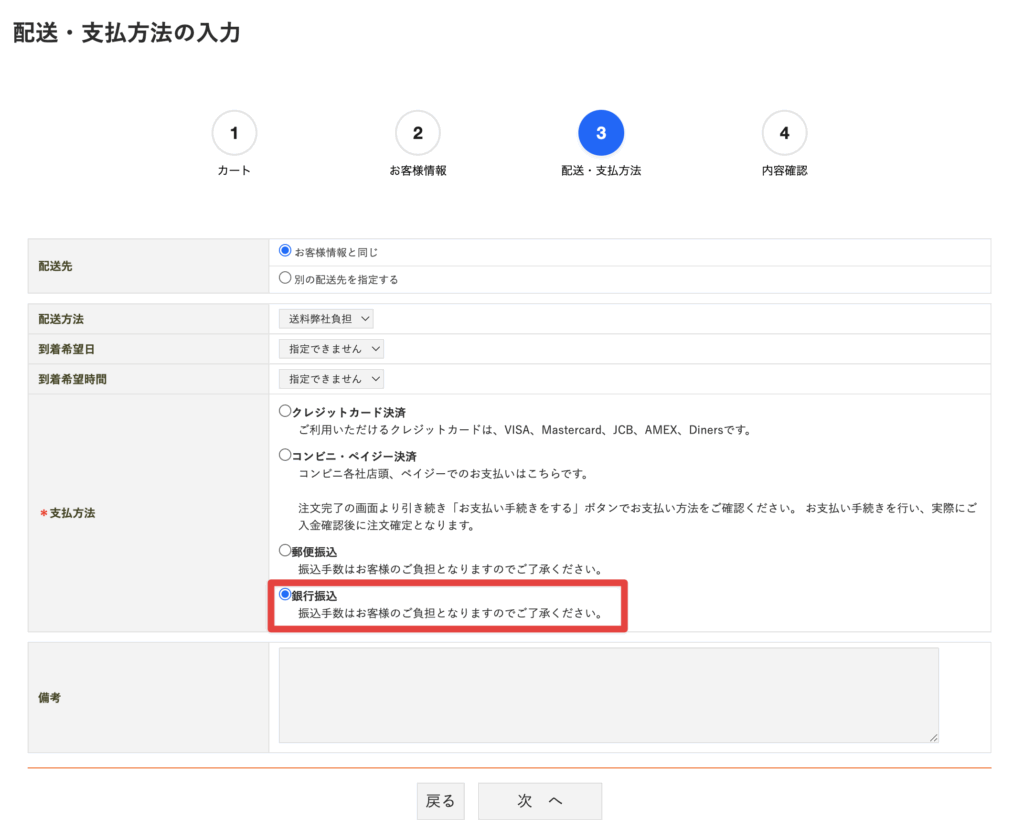Select the 郵便振込 payment method
Screen dimensions: 1024x830
285,551
